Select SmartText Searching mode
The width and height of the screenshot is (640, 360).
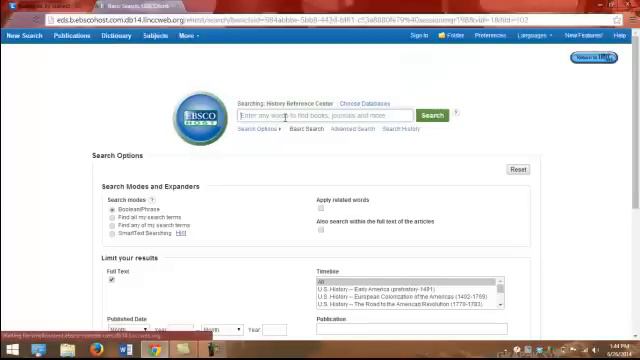pos(112,233)
